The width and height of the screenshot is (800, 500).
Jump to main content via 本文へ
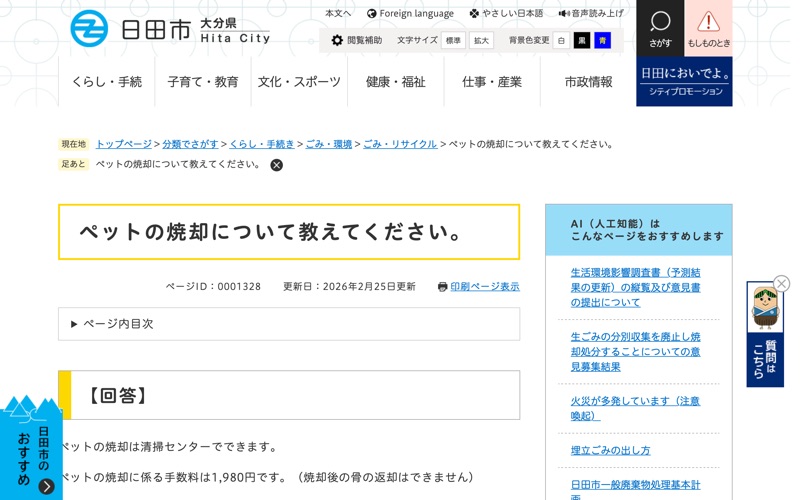pyautogui.click(x=338, y=14)
